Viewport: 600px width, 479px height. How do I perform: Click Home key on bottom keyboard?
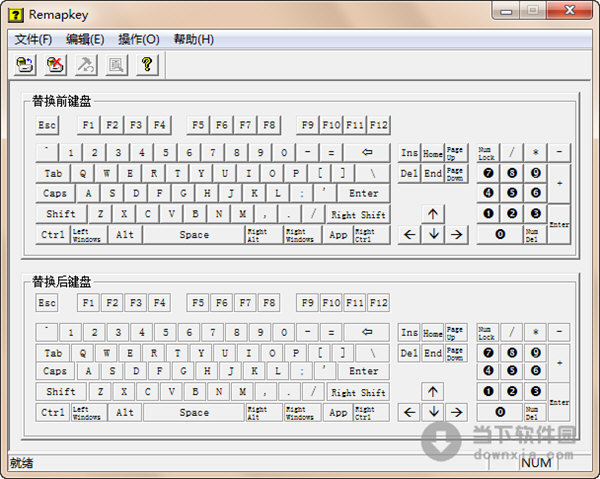pyautogui.click(x=433, y=333)
